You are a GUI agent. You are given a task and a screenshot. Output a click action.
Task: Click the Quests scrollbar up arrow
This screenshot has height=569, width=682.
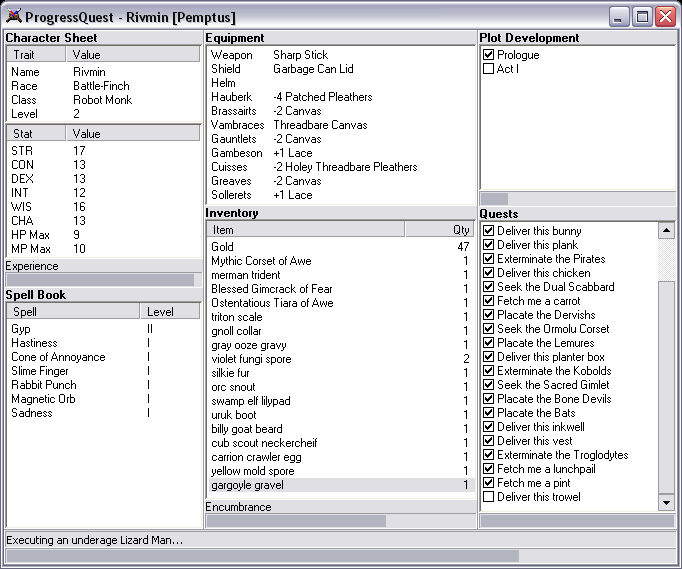(666, 230)
